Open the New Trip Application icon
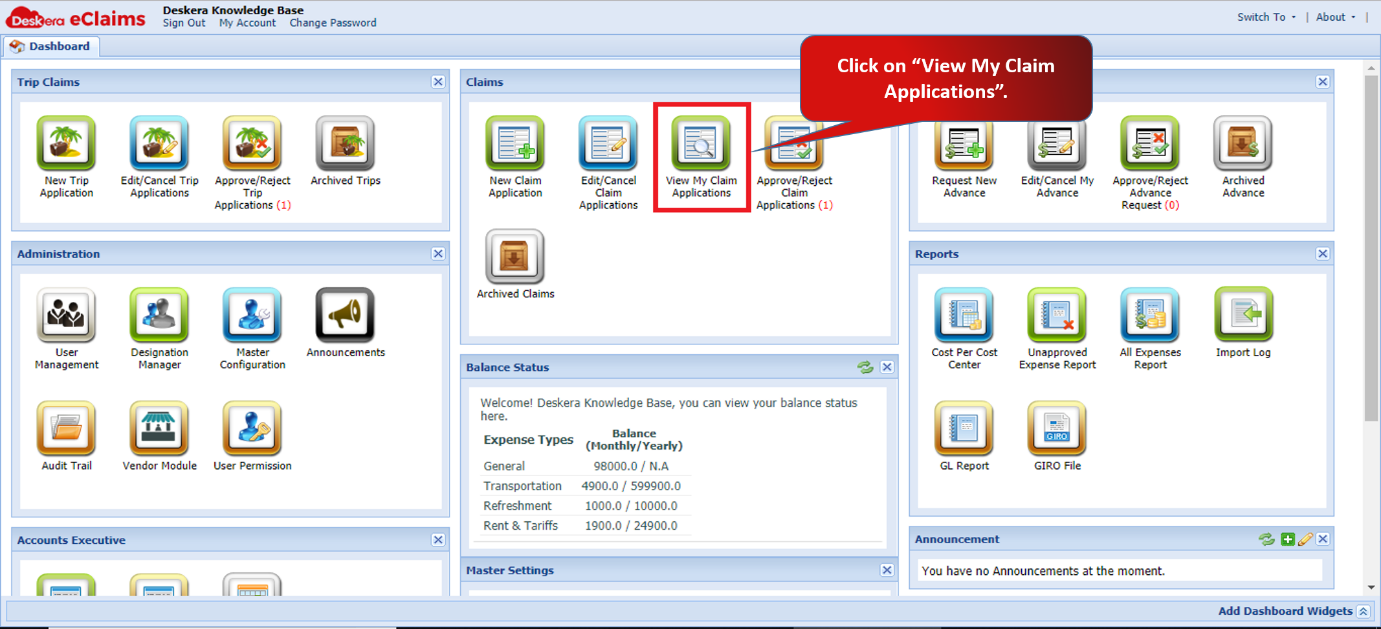Image resolution: width=1381 pixels, height=629 pixels. coord(67,143)
